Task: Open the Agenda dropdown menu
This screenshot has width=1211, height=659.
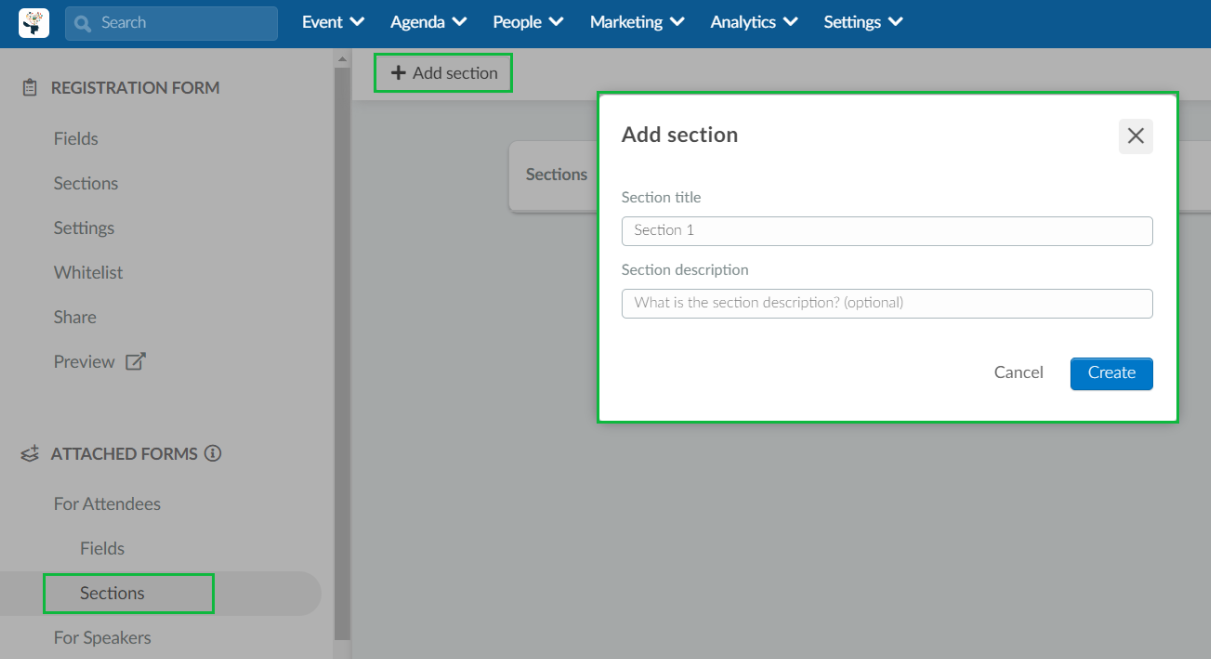Action: (428, 22)
